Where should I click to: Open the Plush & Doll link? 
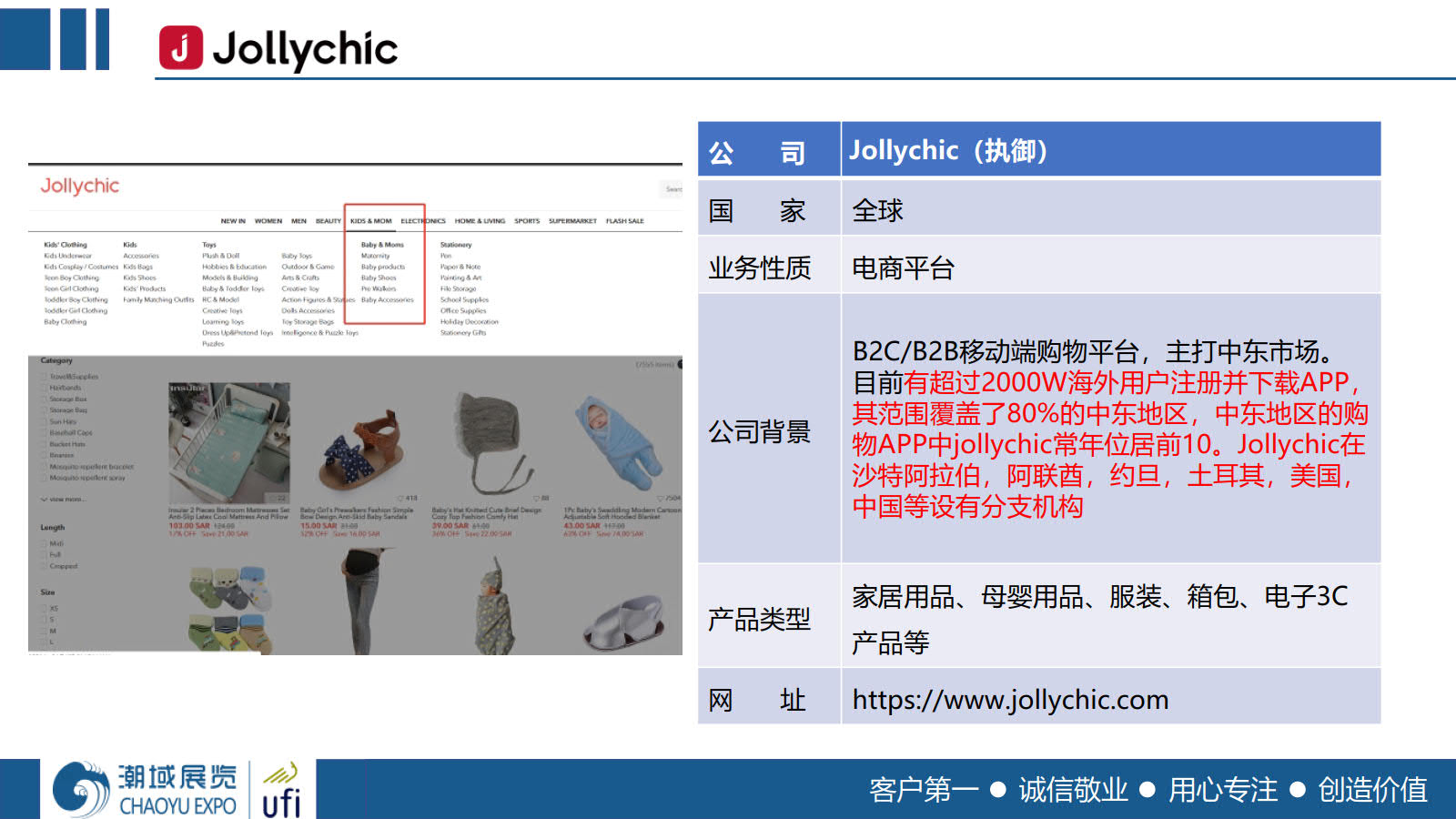221,256
